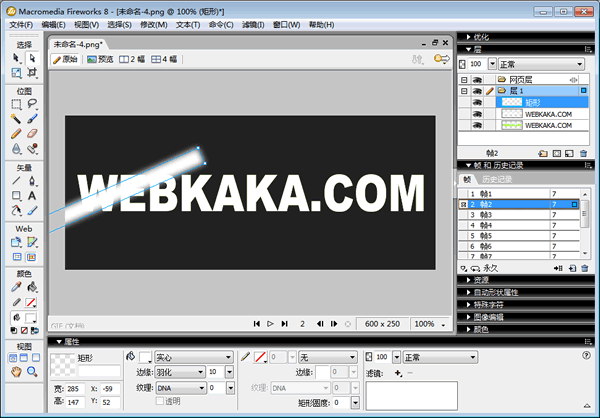Select the Lasso tool
600x418 pixels.
(x=33, y=103)
